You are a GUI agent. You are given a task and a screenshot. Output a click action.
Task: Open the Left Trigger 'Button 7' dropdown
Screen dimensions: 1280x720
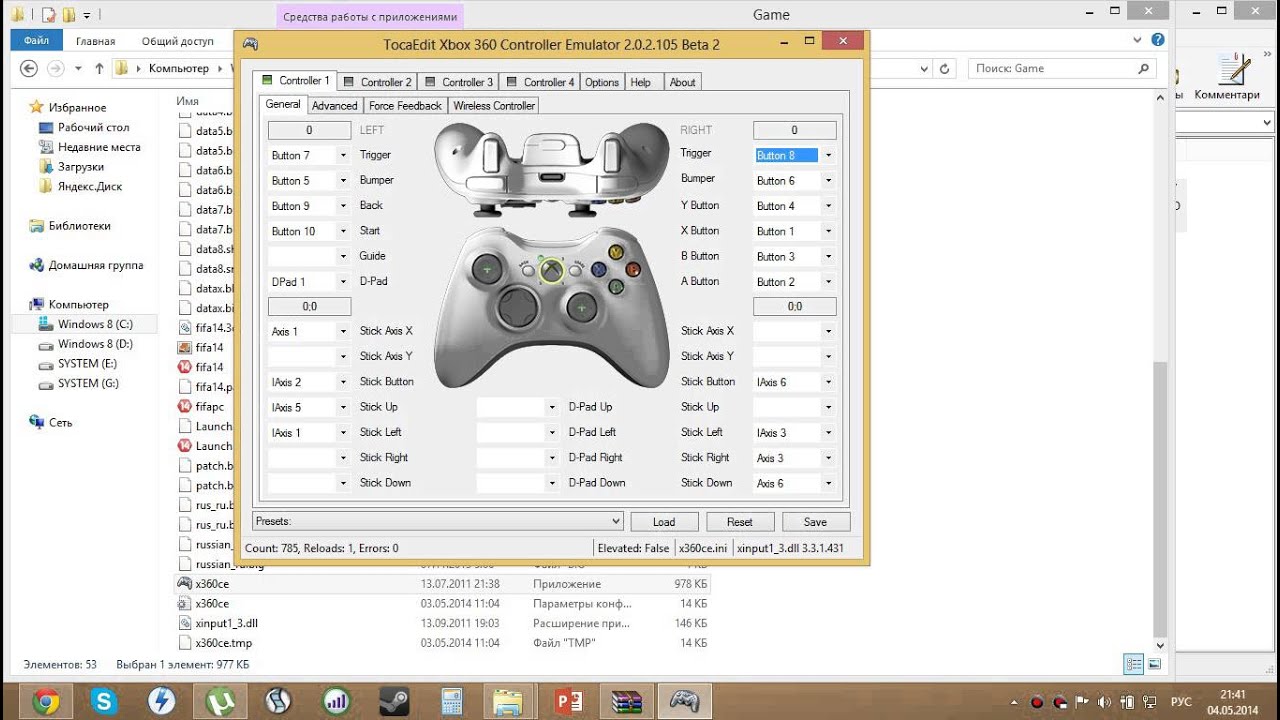343,155
